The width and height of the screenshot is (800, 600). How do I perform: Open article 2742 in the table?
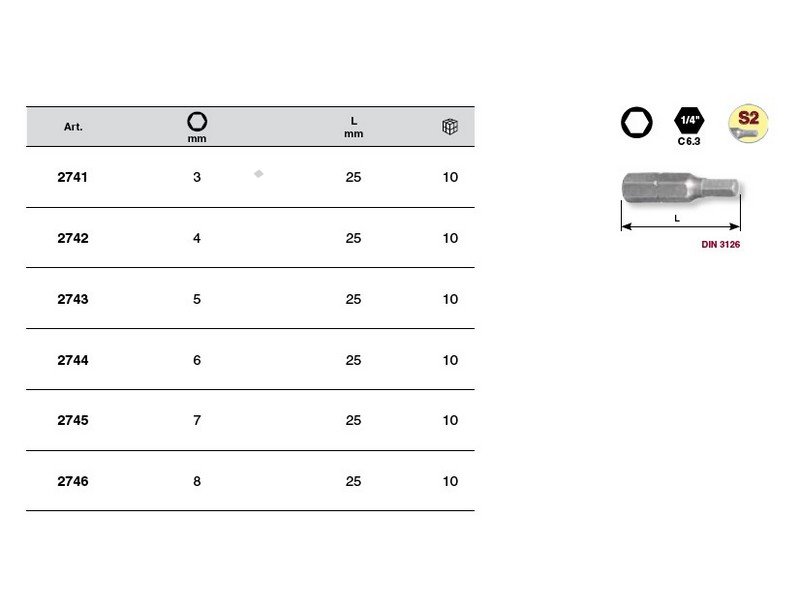[x=73, y=239]
